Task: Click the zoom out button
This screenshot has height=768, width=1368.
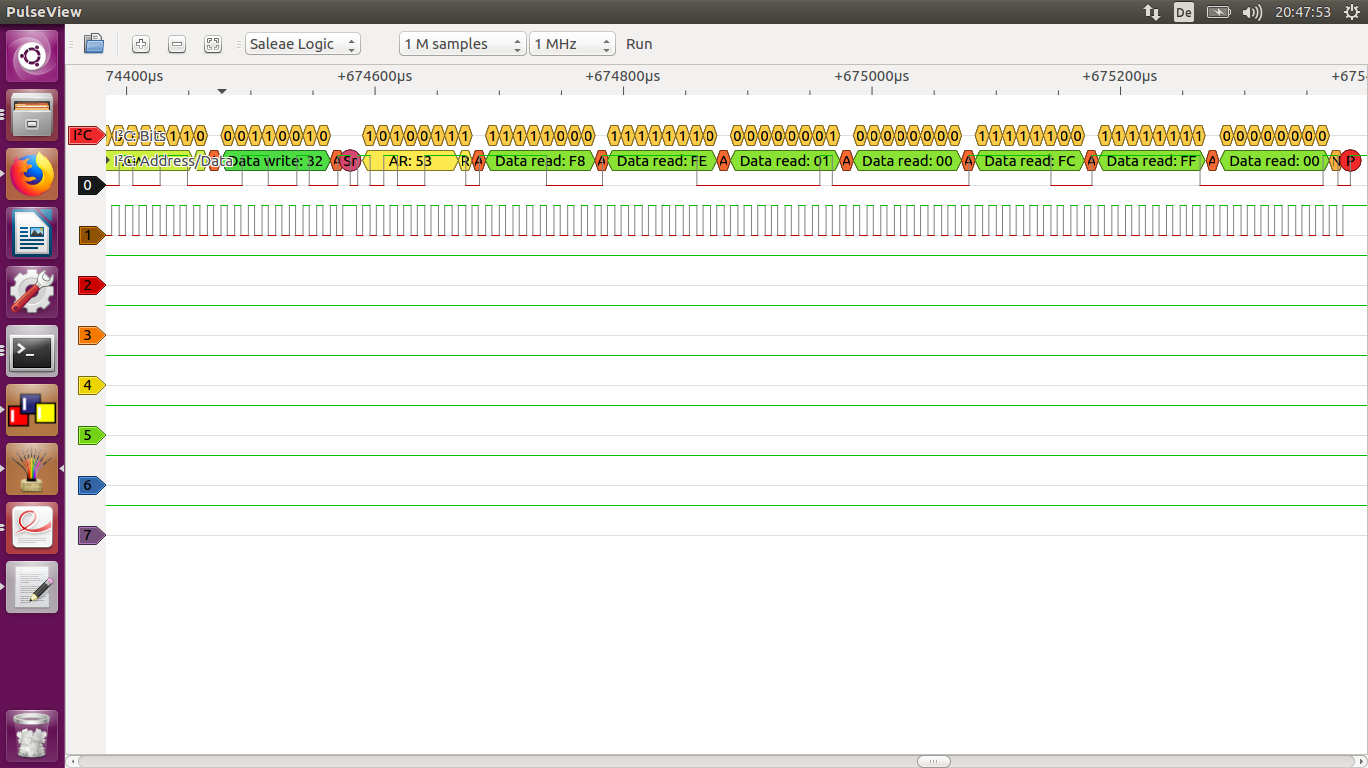Action: (x=177, y=44)
